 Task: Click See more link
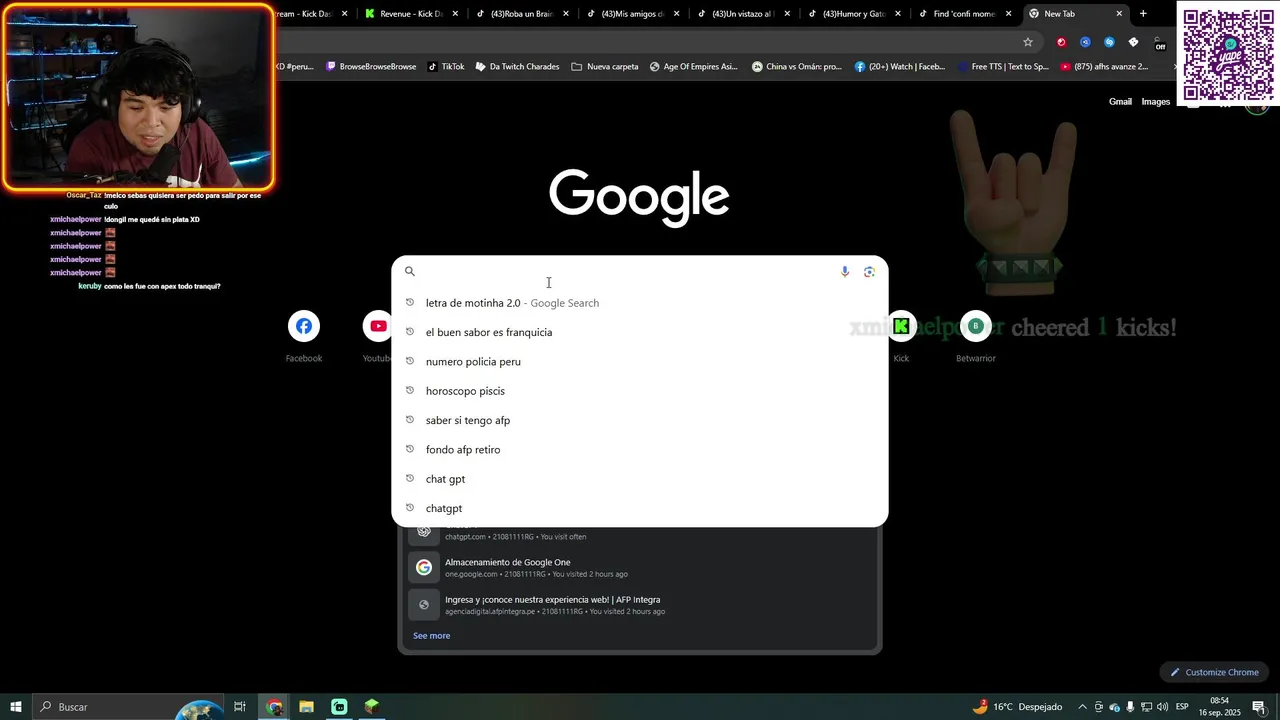[x=432, y=636]
